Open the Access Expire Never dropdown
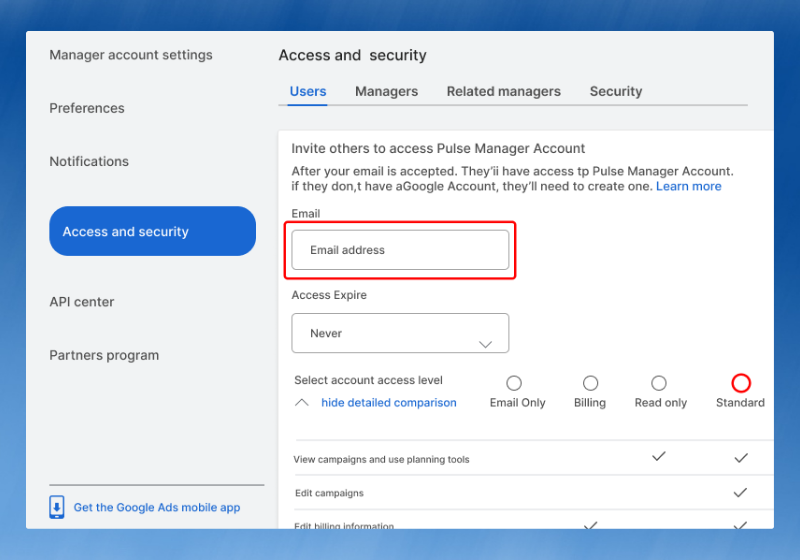Image resolution: width=800 pixels, height=560 pixels. (400, 333)
